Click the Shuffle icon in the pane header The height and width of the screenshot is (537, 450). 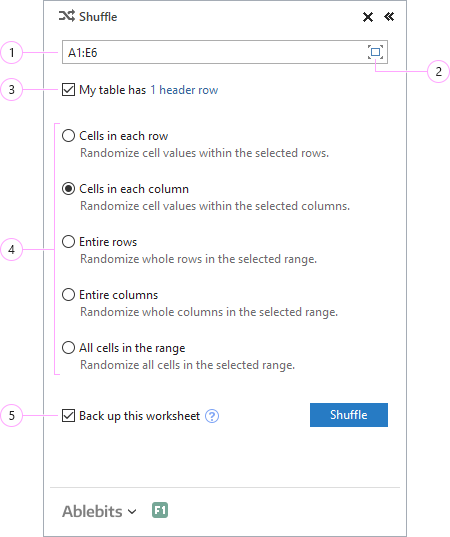coord(66,16)
